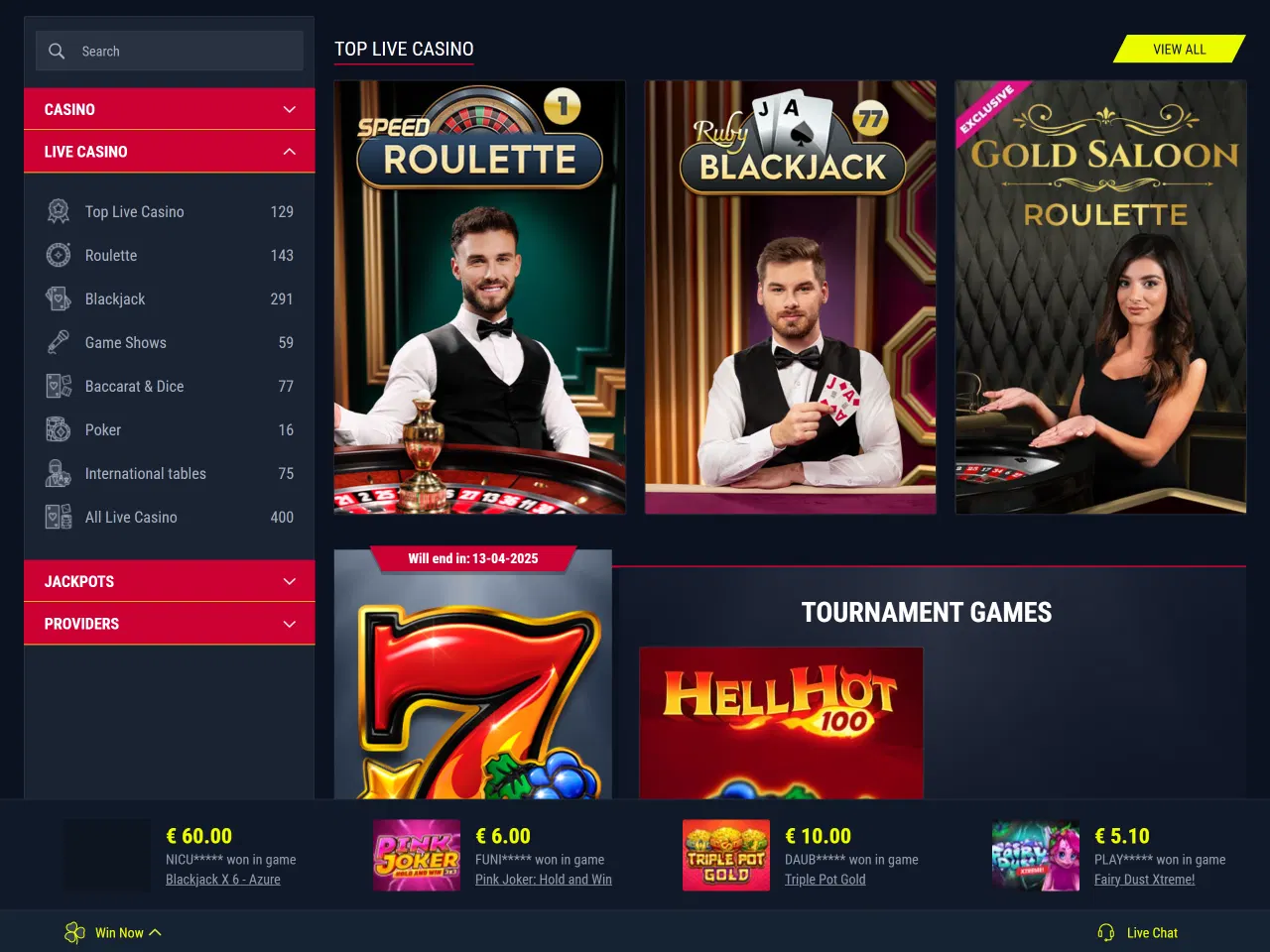Expand the Providers section
This screenshot has height=952, width=1270.
click(170, 624)
